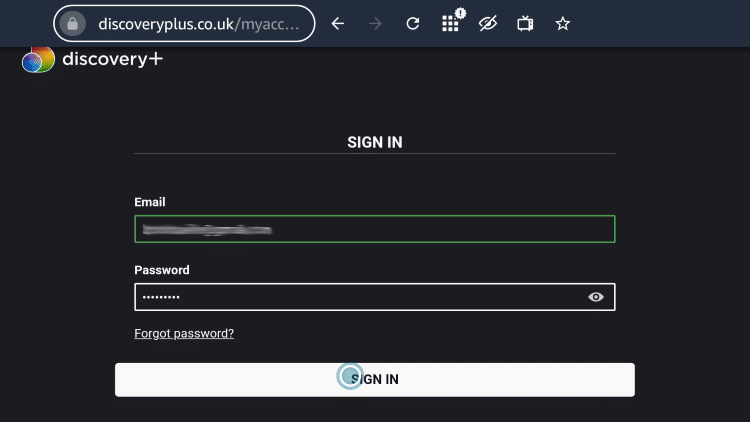Submit with the white SIGN IN button
Image resolution: width=750 pixels, height=422 pixels.
point(375,380)
